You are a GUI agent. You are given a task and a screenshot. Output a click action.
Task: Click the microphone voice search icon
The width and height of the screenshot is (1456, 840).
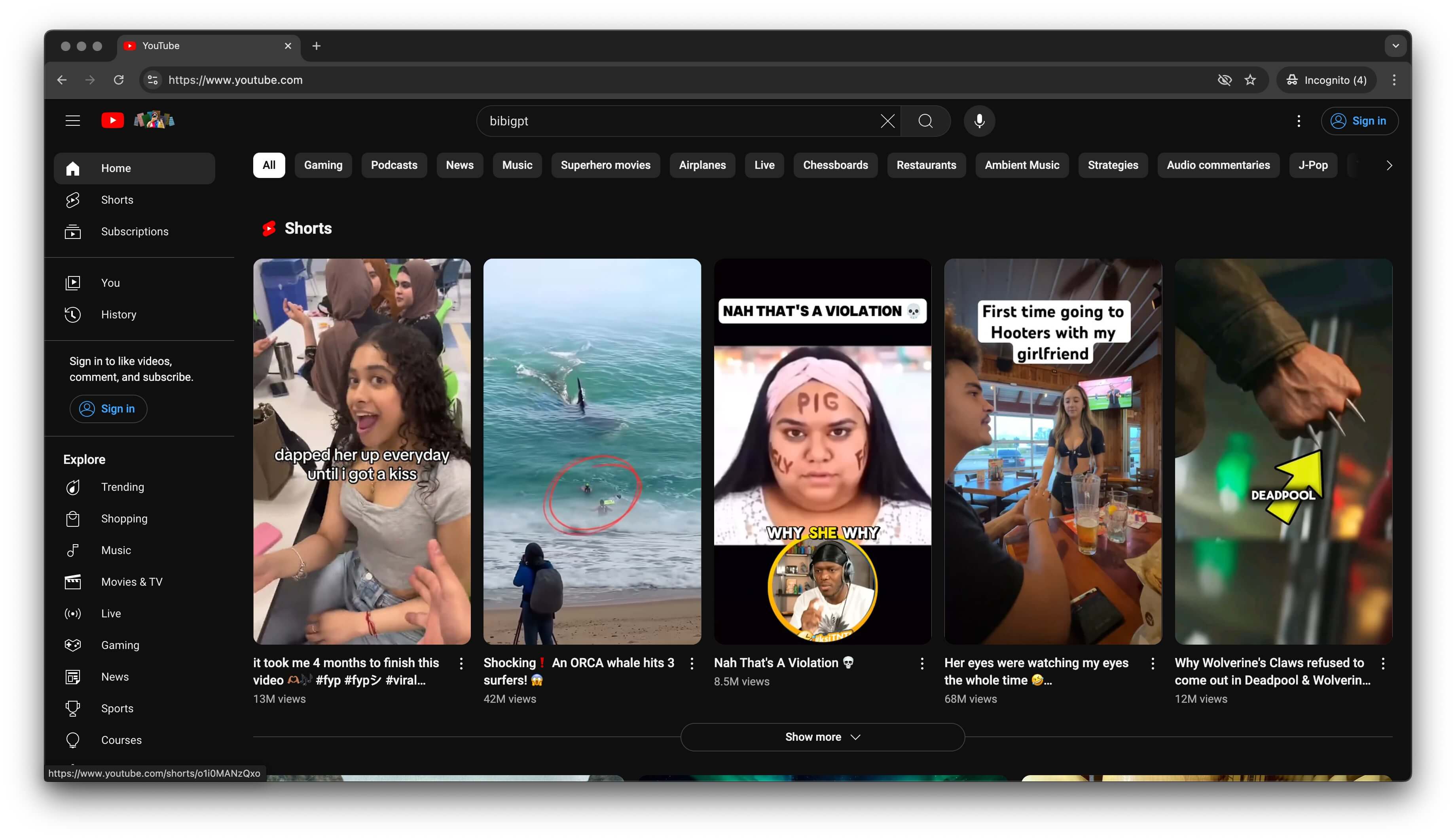pyautogui.click(x=979, y=121)
